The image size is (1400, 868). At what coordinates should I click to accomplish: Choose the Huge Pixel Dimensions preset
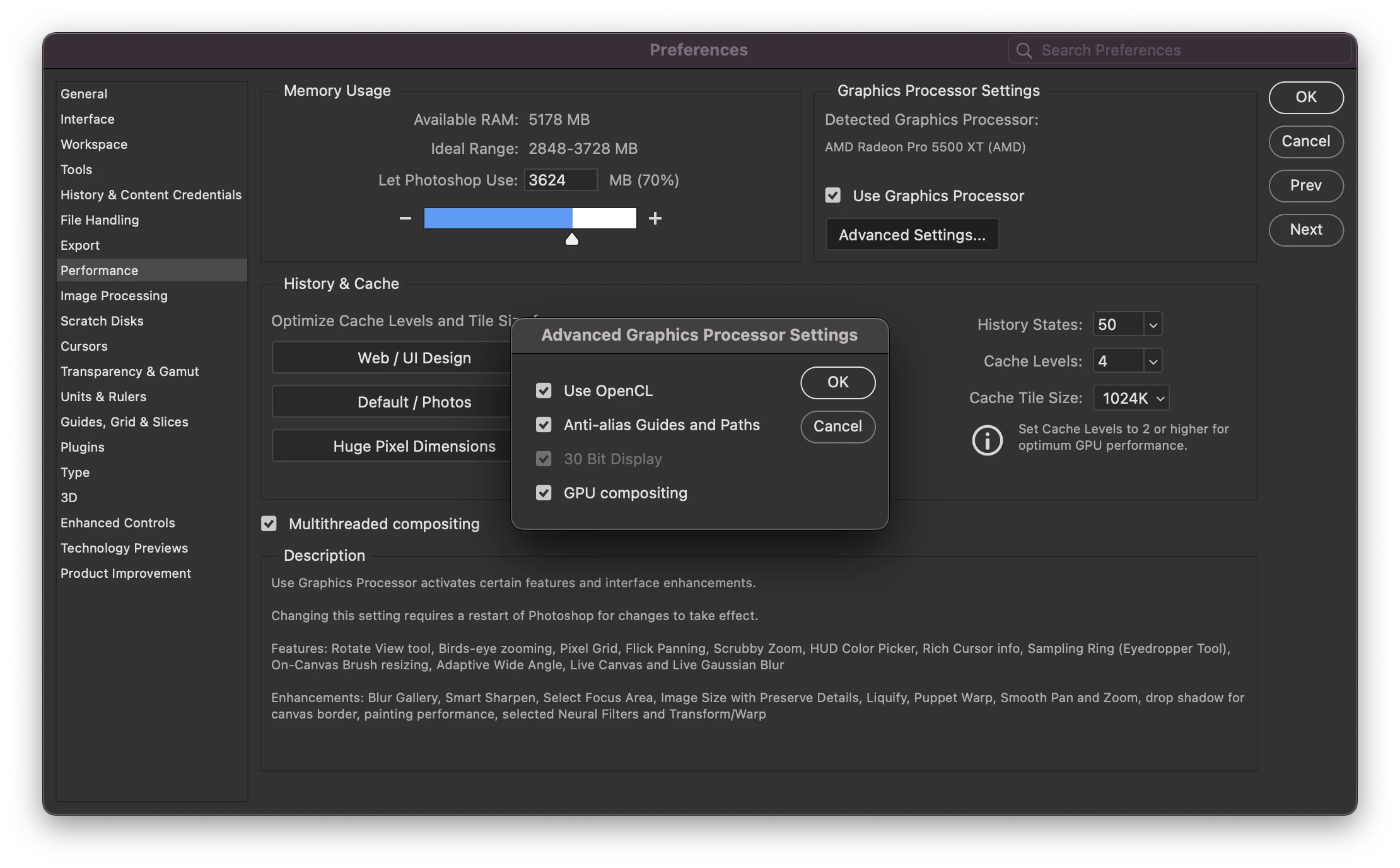(x=414, y=447)
